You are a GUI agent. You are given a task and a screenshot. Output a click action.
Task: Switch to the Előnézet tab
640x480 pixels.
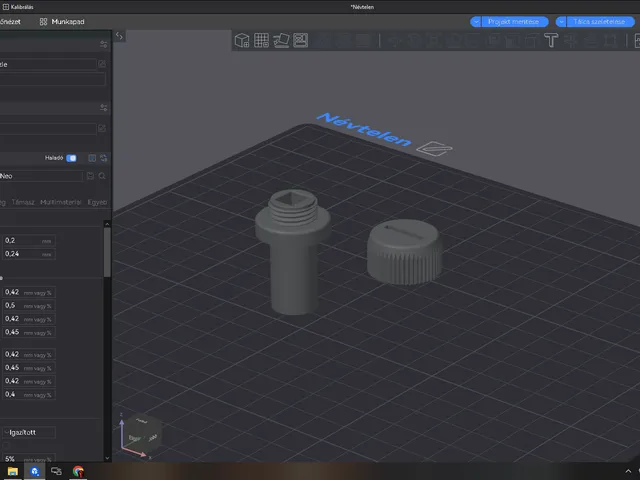pos(10,22)
